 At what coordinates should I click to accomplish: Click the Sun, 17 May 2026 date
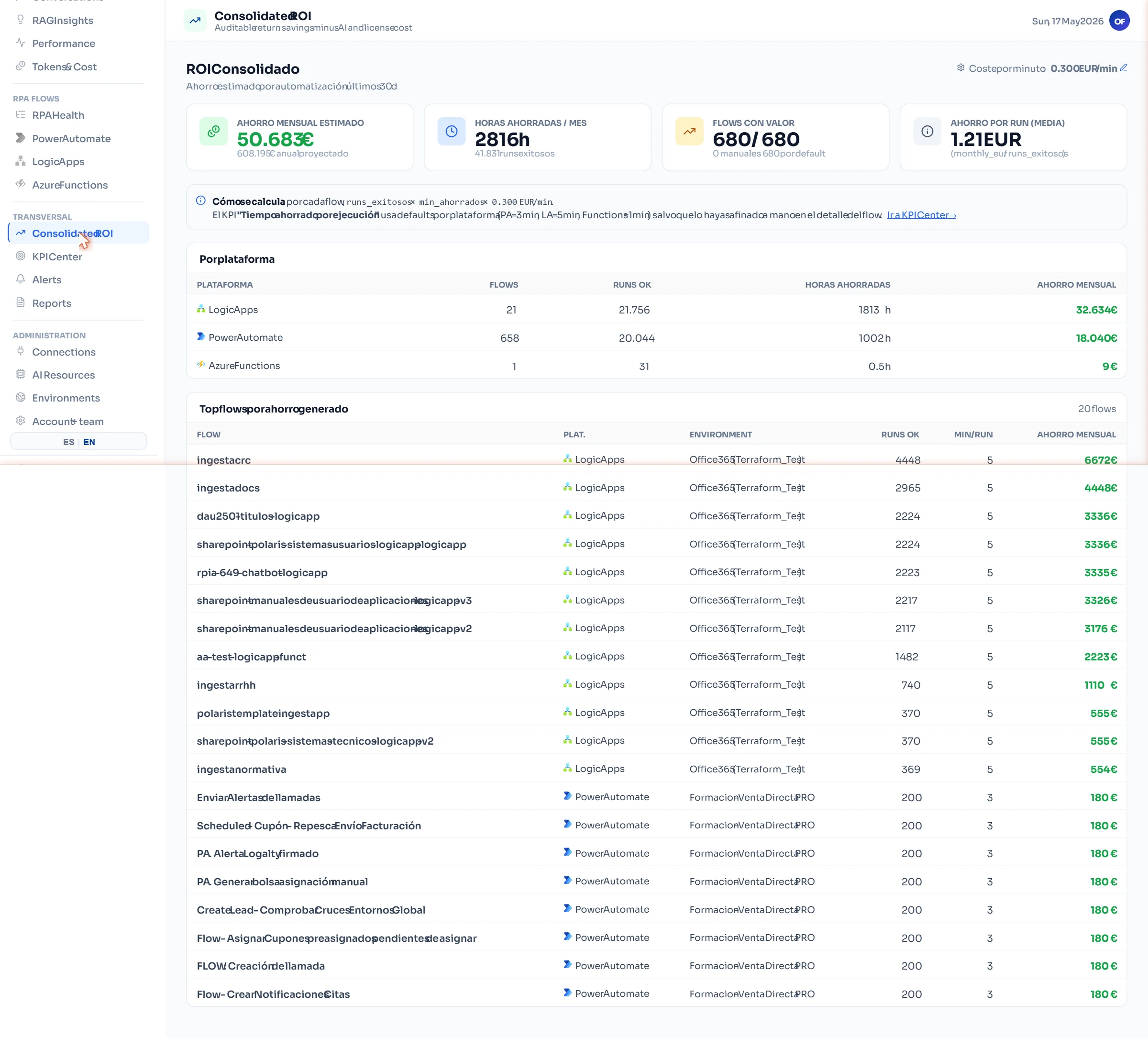point(1067,21)
